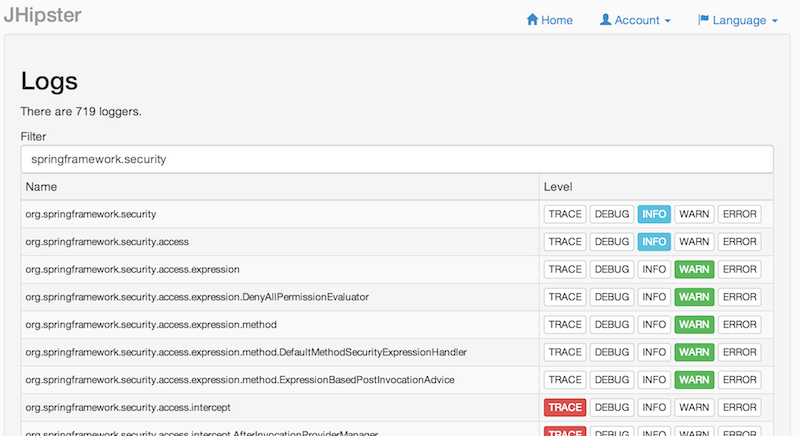800x436 pixels.
Task: Set org.springframework.security logger to DEBUG
Action: pos(610,214)
